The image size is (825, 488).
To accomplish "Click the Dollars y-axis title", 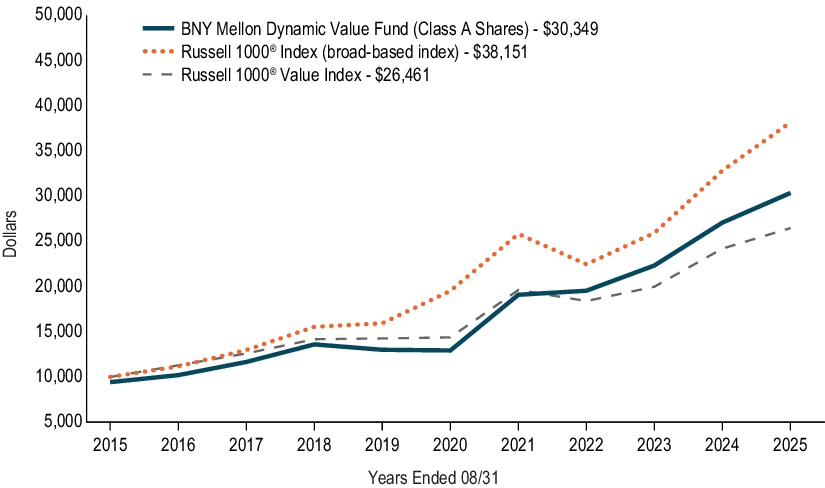I will (10, 233).
